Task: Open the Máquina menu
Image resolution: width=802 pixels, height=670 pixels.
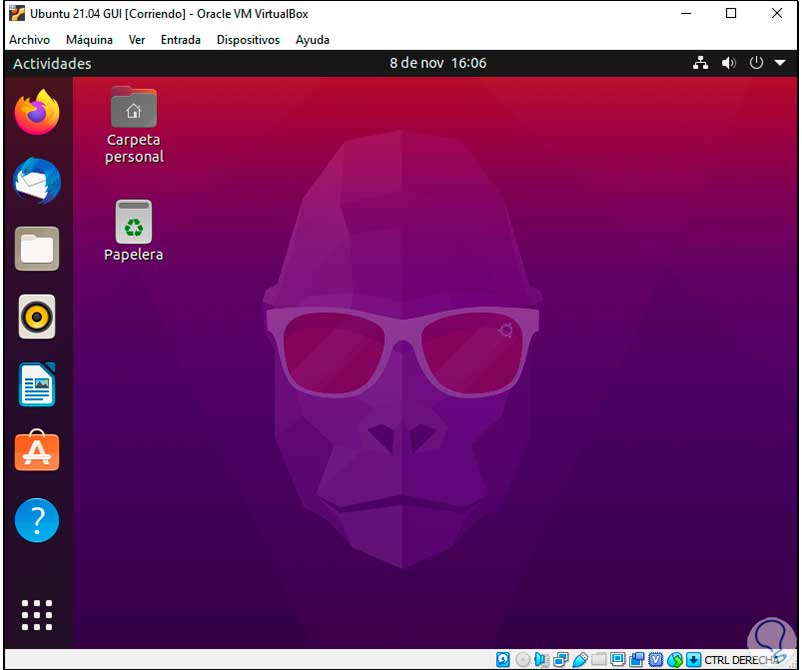Action: coord(89,40)
